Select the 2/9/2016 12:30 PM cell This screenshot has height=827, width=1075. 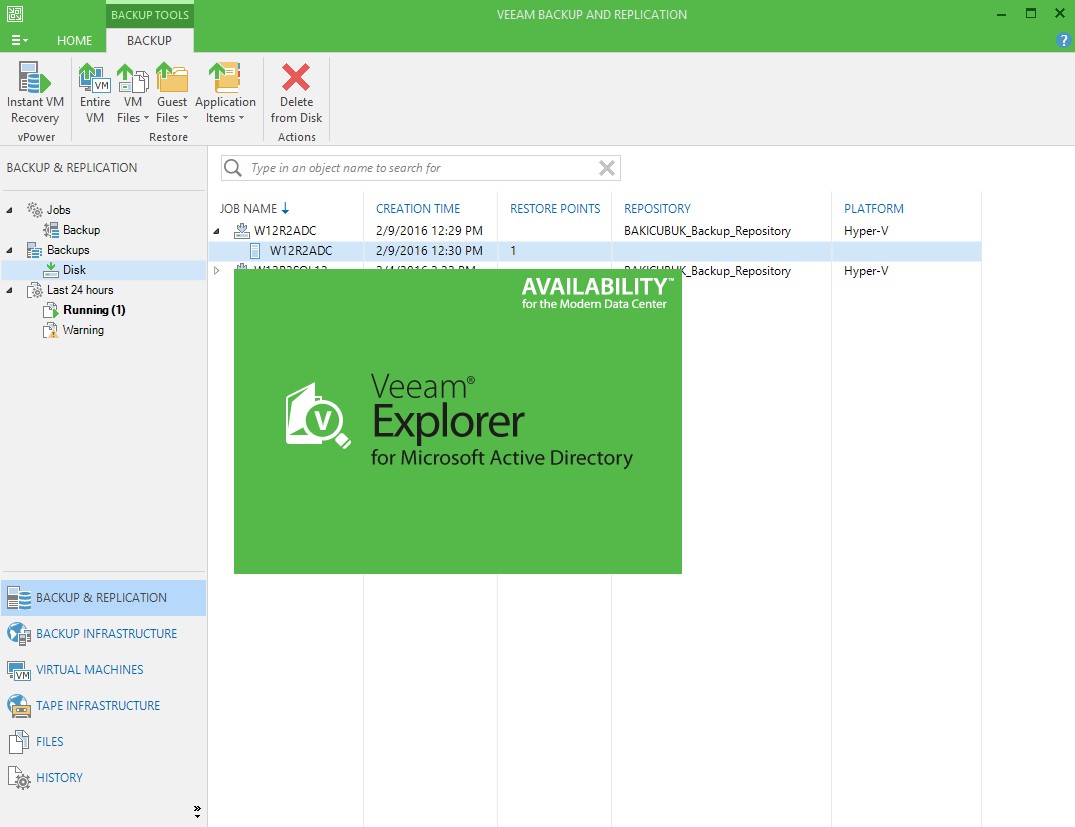point(429,250)
